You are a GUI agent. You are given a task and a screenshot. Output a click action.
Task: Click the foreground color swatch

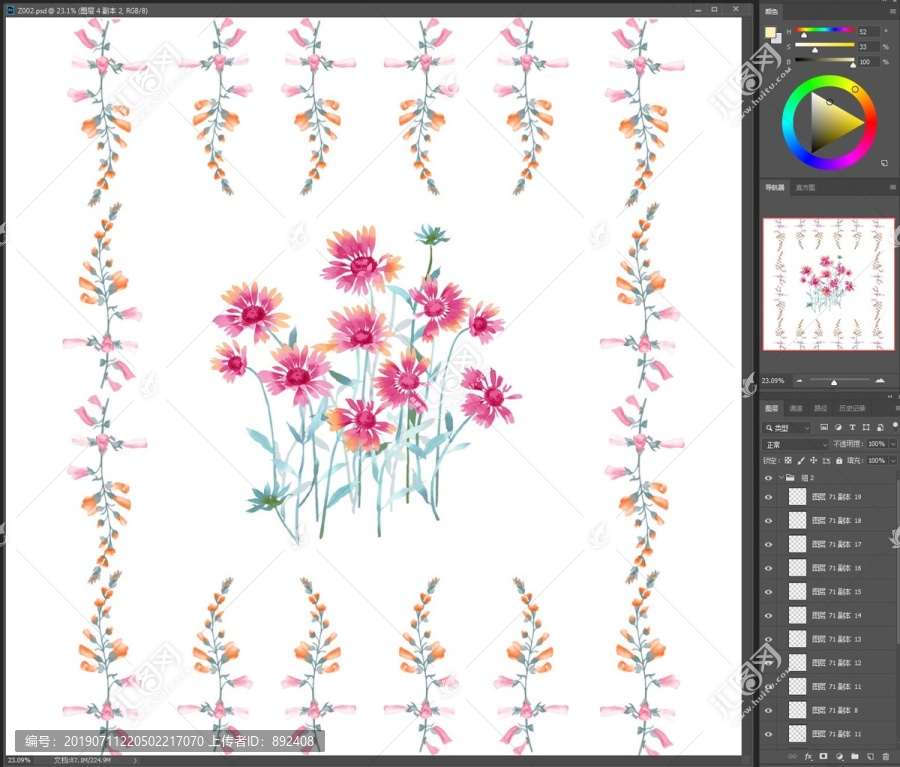click(770, 32)
